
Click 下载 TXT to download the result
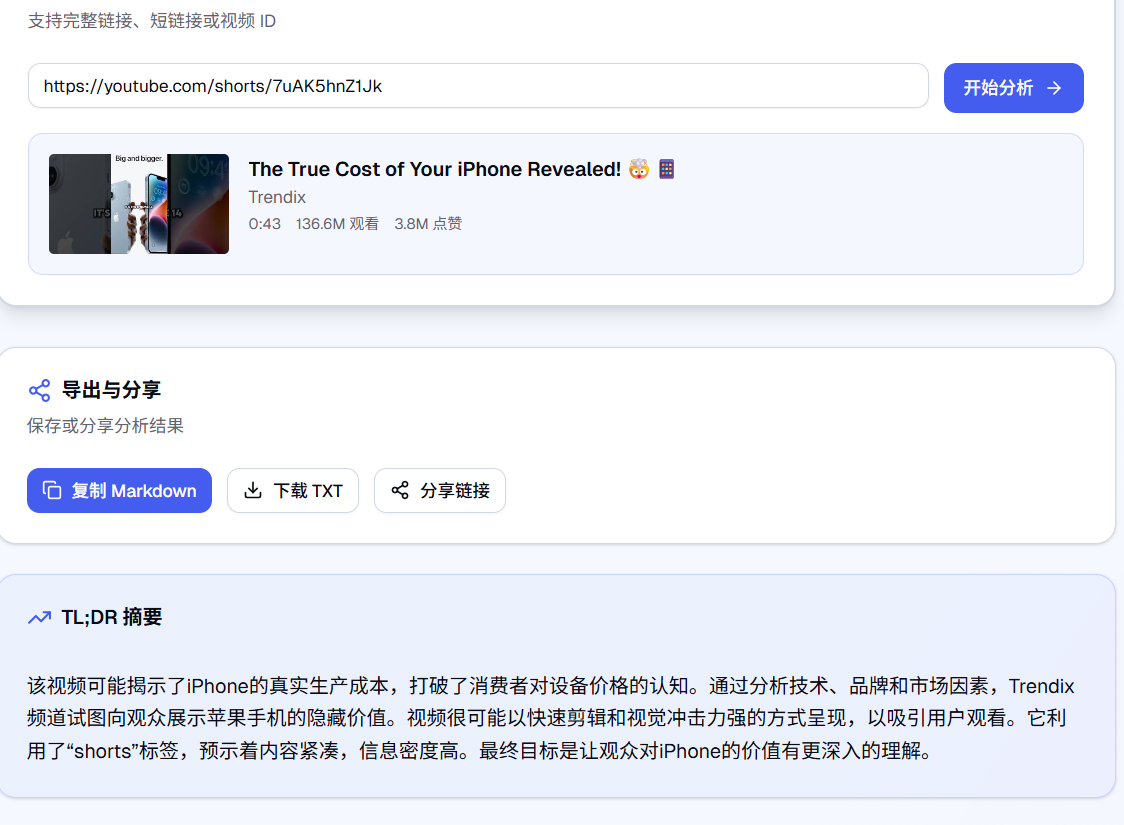[x=293, y=490]
